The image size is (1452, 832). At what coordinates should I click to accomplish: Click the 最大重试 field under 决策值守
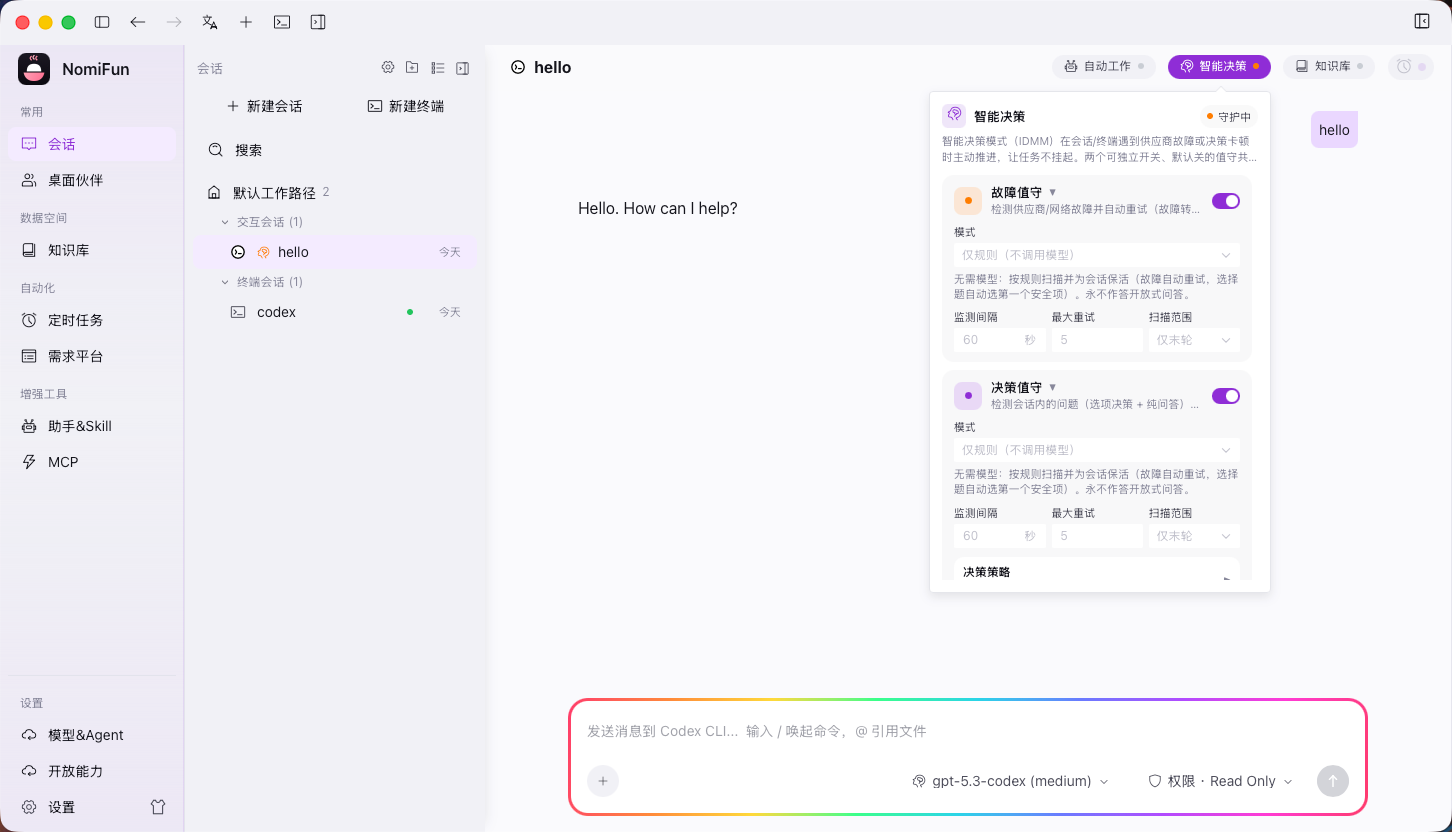pyautogui.click(x=1097, y=536)
